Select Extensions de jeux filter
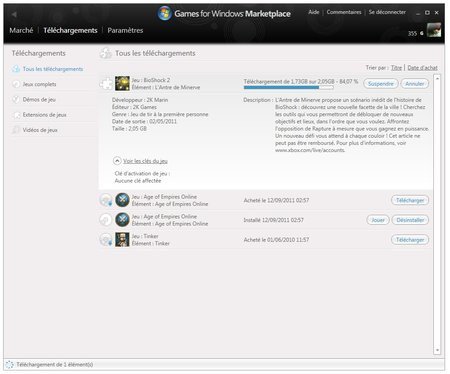 pyautogui.click(x=45, y=115)
